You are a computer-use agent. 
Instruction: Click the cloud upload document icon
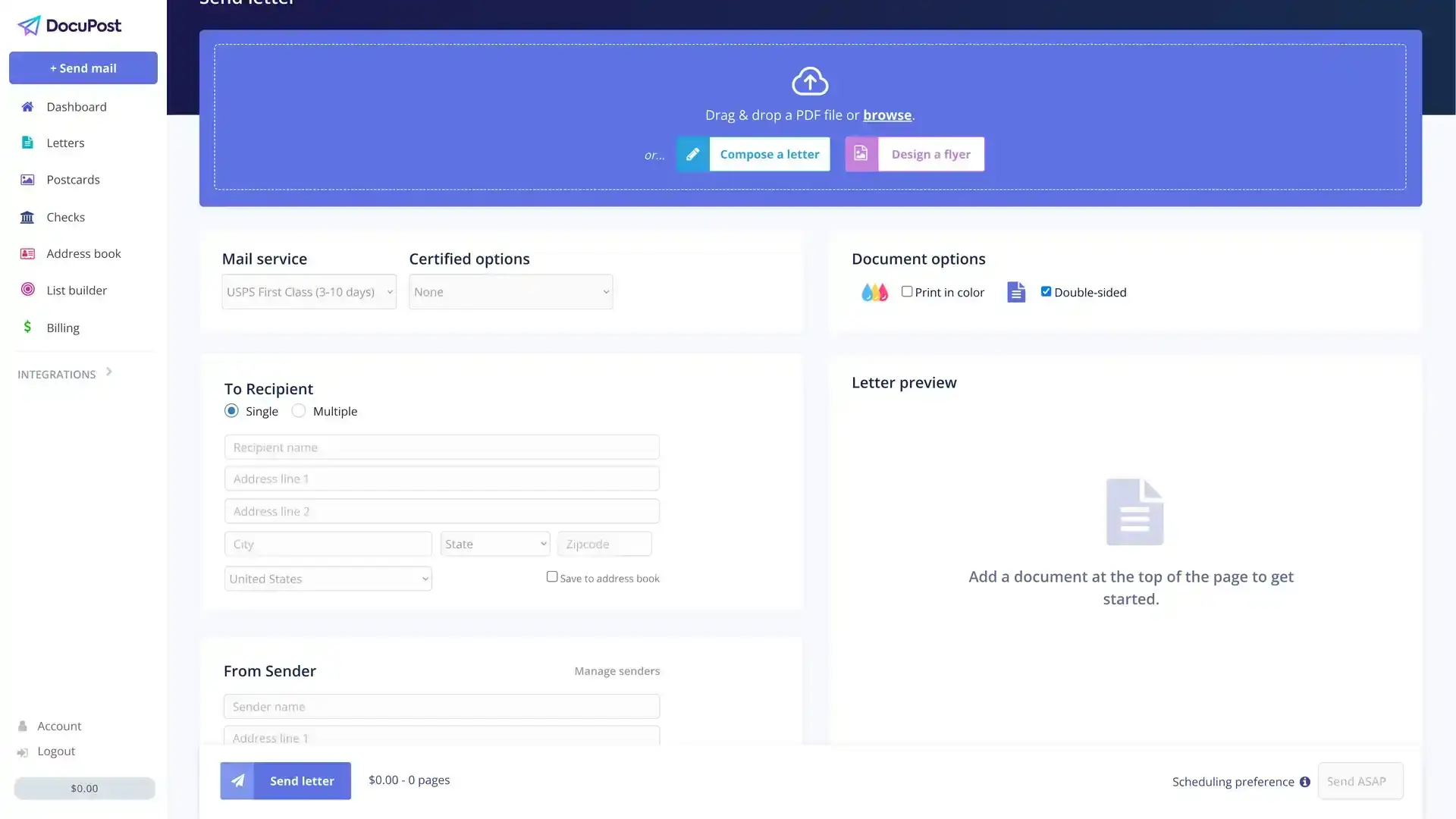(x=810, y=82)
